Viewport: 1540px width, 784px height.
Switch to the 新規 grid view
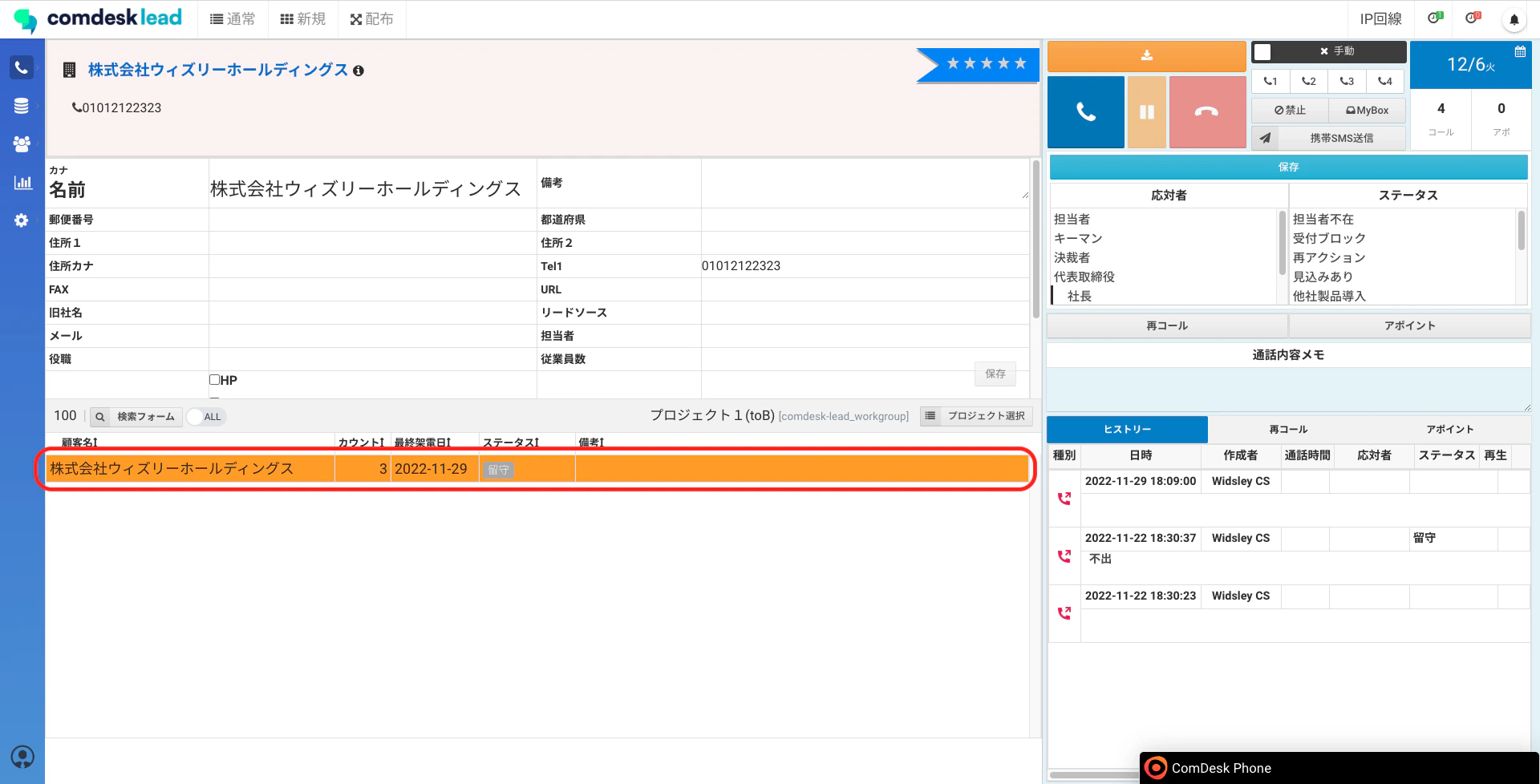(302, 19)
